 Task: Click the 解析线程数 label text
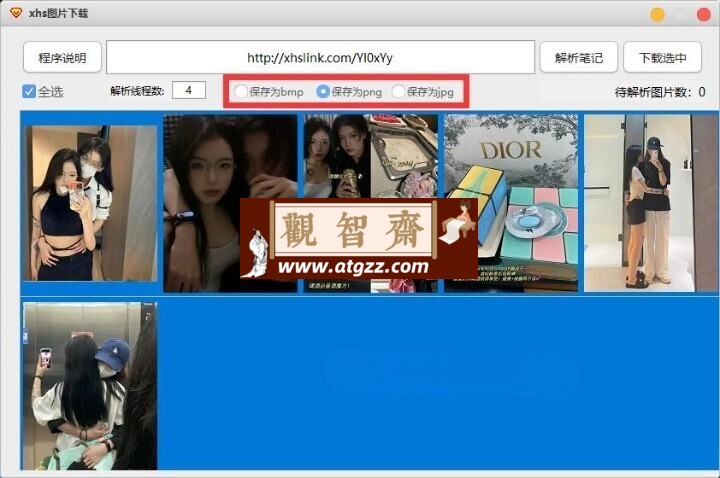[137, 91]
